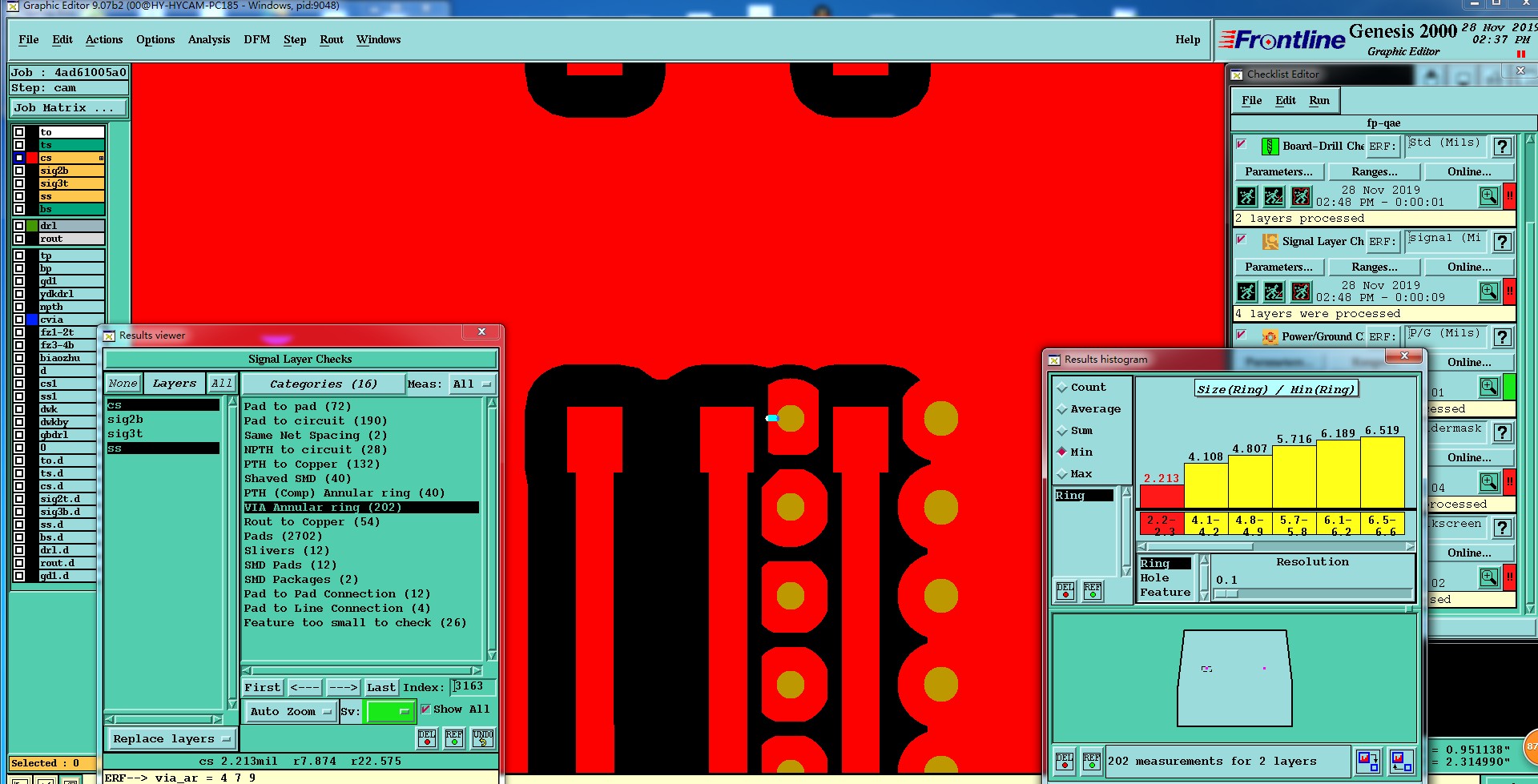This screenshot has width=1538, height=784.
Task: Open the DFM menu
Action: pyautogui.click(x=257, y=39)
